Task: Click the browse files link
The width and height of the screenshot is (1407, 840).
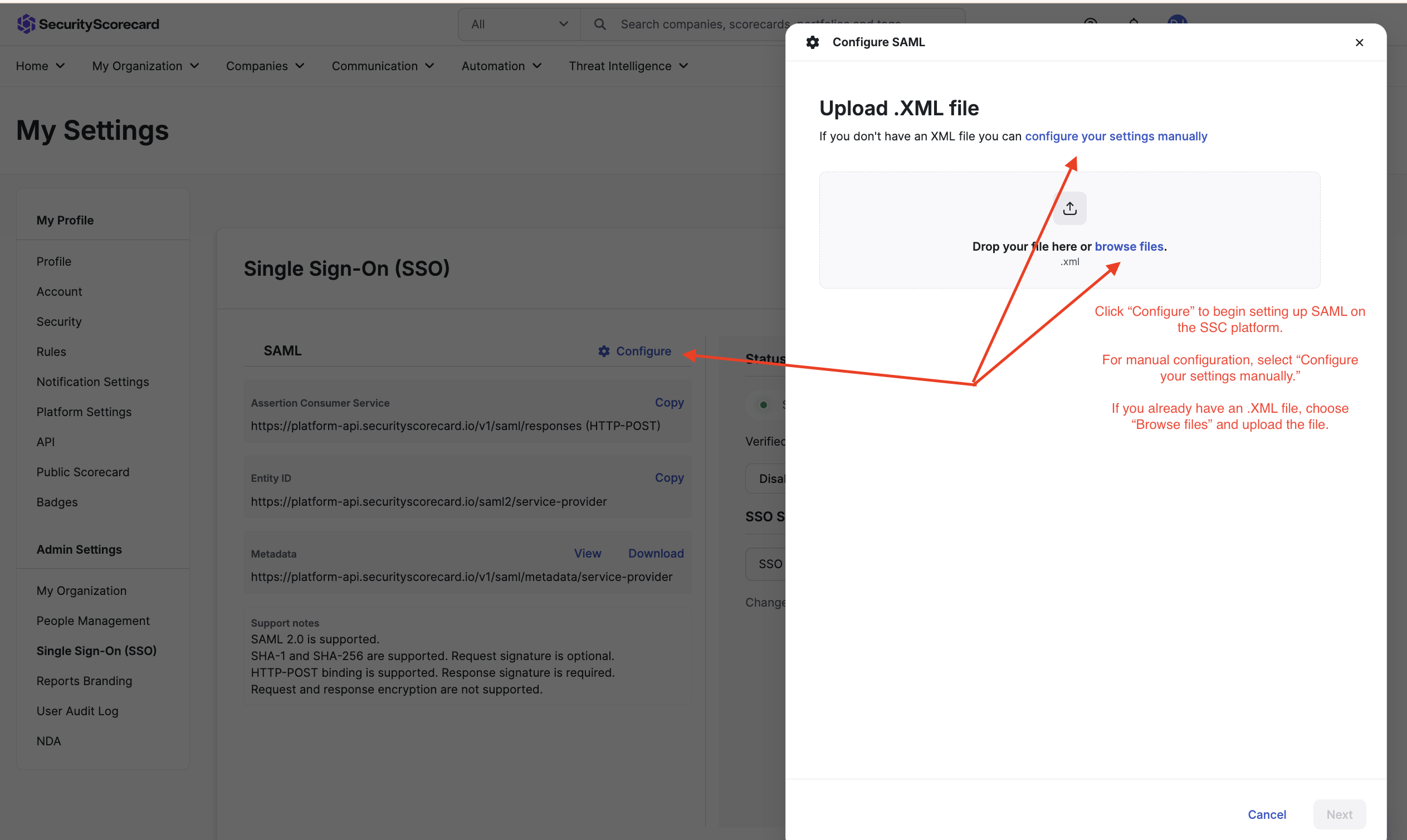Action: [x=1128, y=246]
